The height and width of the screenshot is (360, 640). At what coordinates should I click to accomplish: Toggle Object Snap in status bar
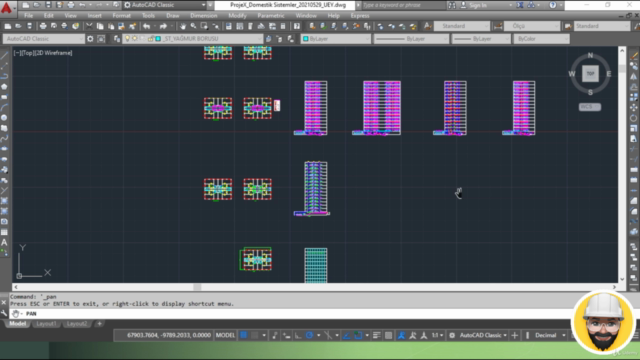[x=358, y=335]
